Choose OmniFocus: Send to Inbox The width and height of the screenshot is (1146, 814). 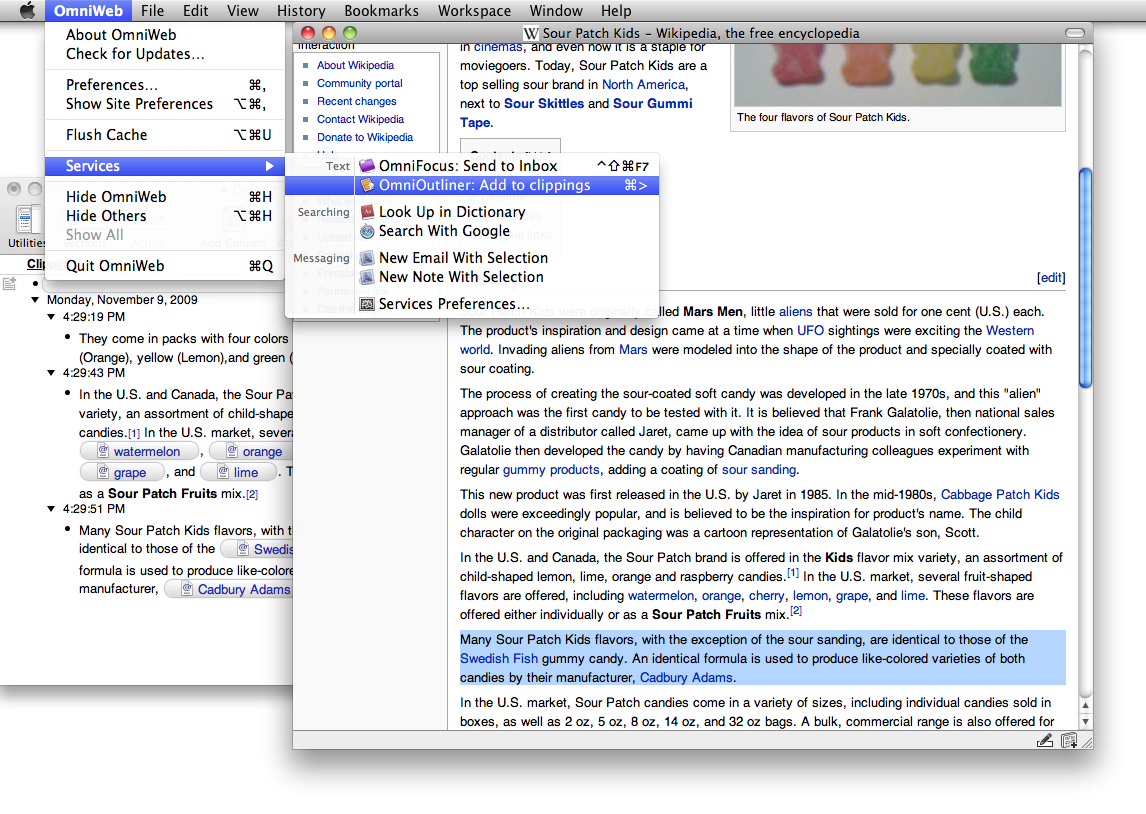[x=468, y=166]
